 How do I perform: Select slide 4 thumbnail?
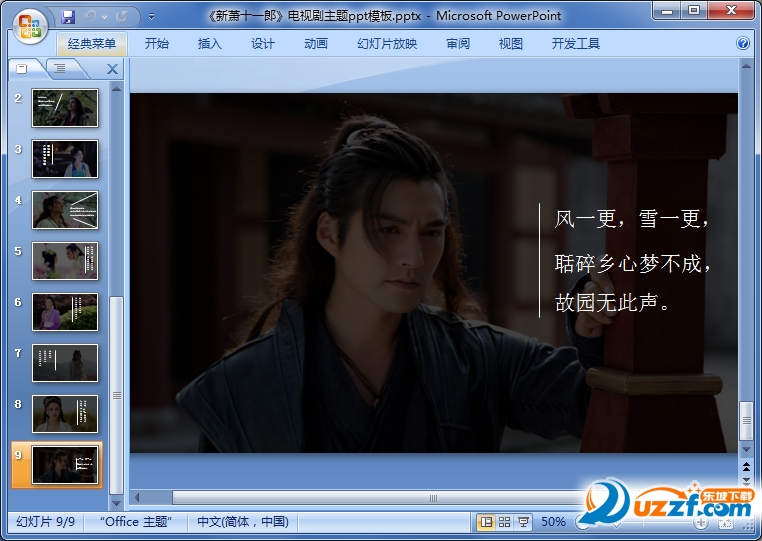(65, 210)
